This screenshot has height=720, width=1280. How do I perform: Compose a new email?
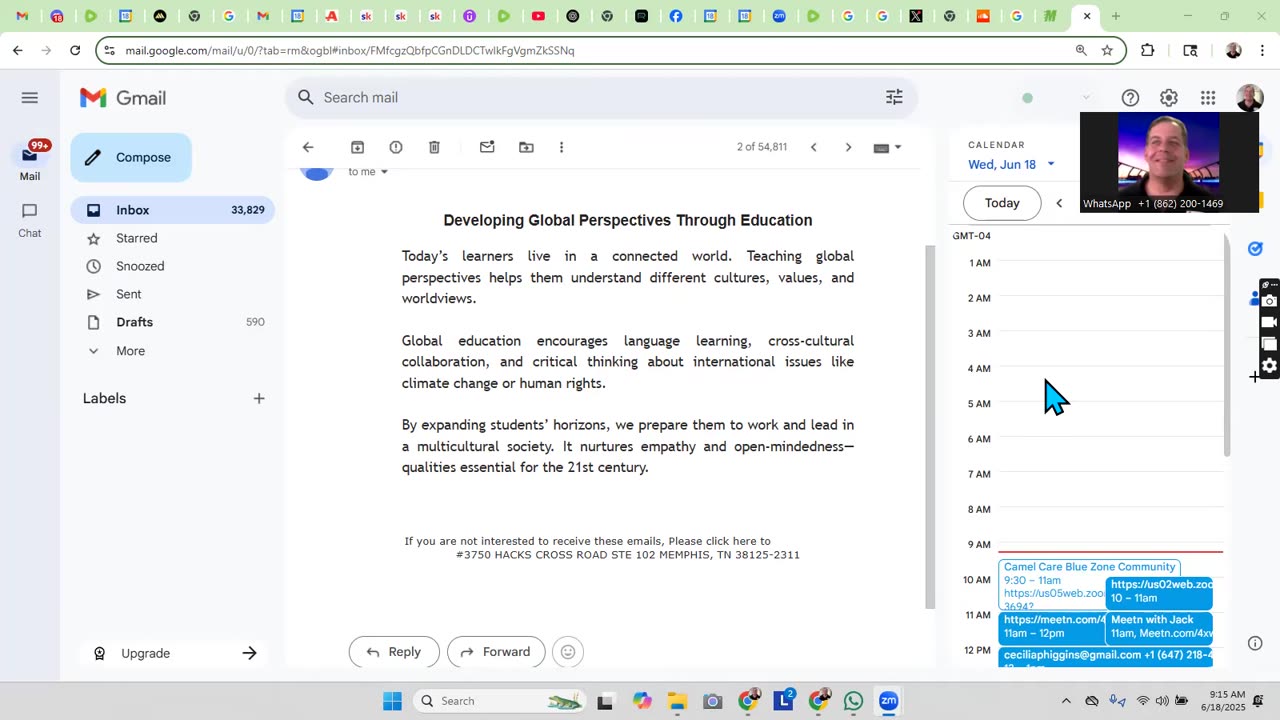(131, 157)
